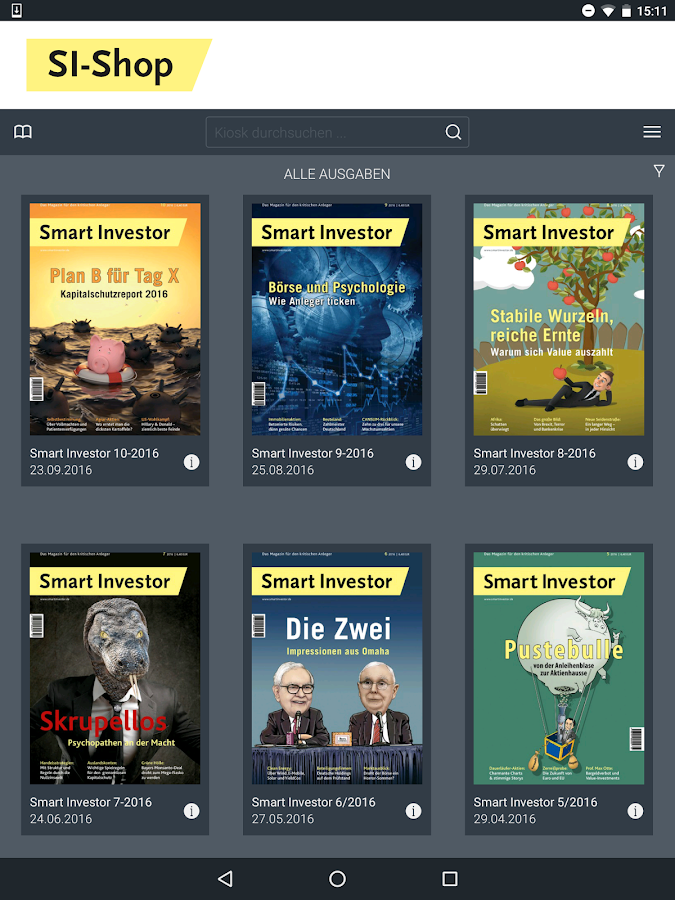Screen dimensions: 675x900
Task: Open the Skrupellos cover
Action: click(115, 668)
